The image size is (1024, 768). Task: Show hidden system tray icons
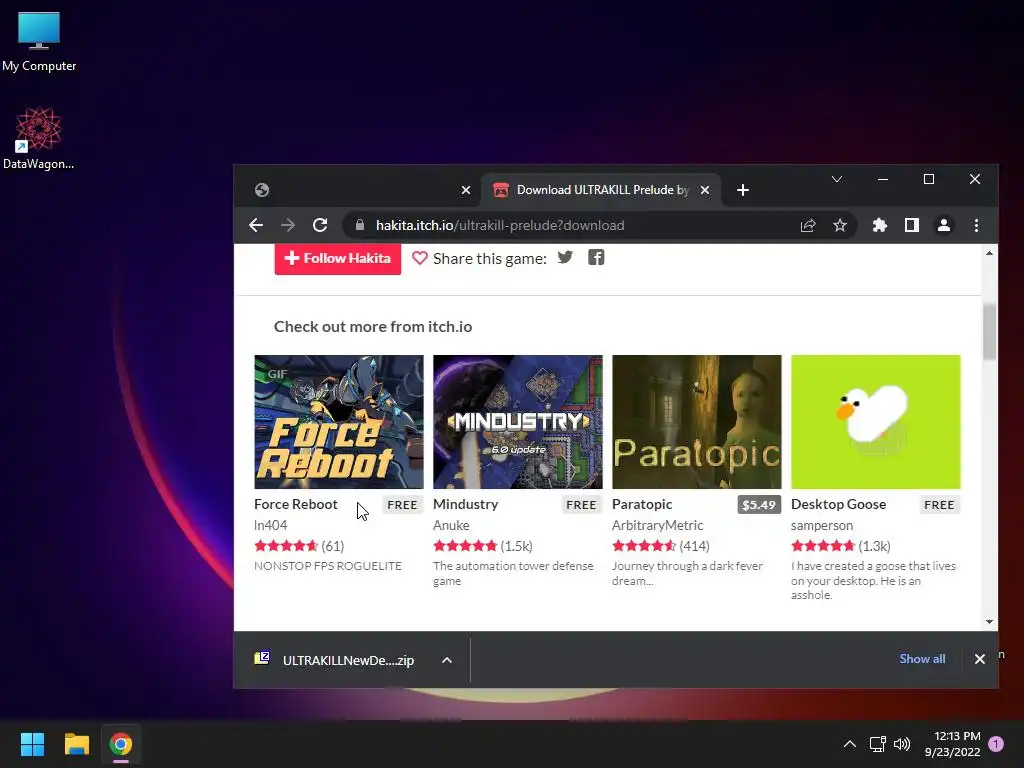[x=850, y=744]
